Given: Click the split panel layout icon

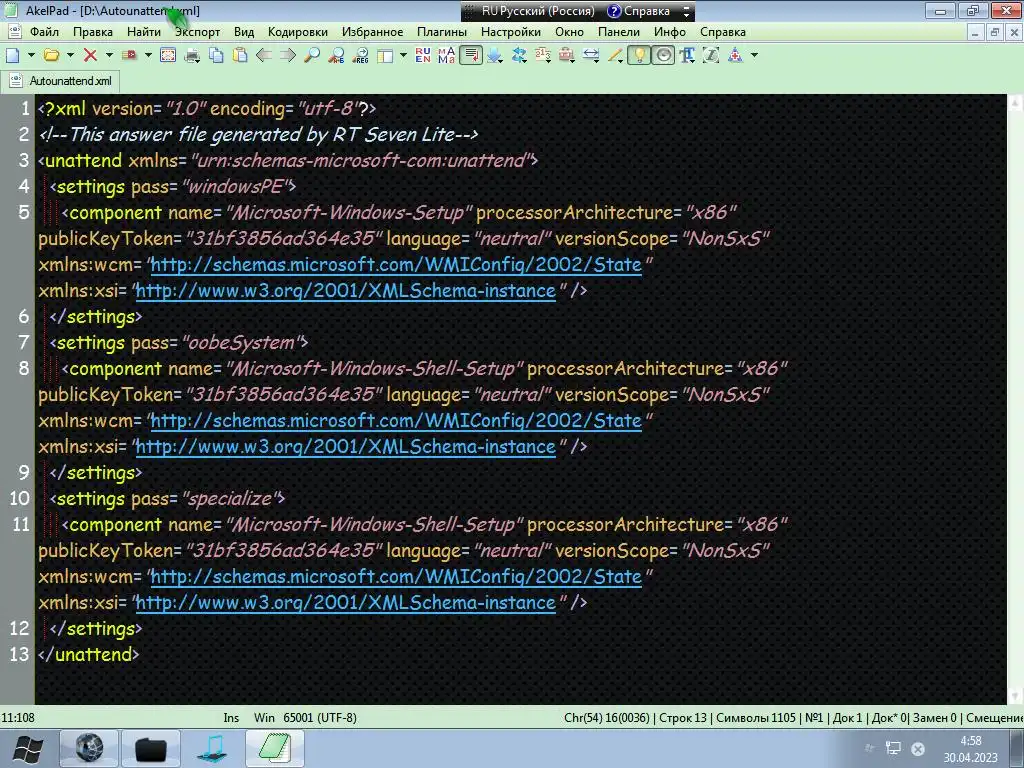Looking at the screenshot, I should click(385, 56).
